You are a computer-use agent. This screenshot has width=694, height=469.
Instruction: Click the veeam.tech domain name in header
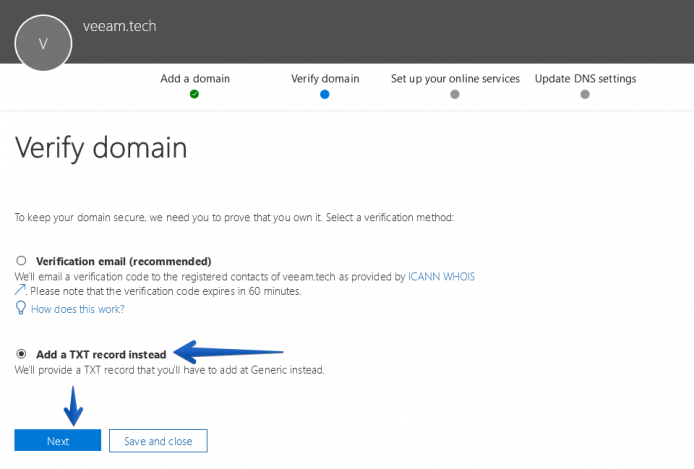(x=120, y=26)
